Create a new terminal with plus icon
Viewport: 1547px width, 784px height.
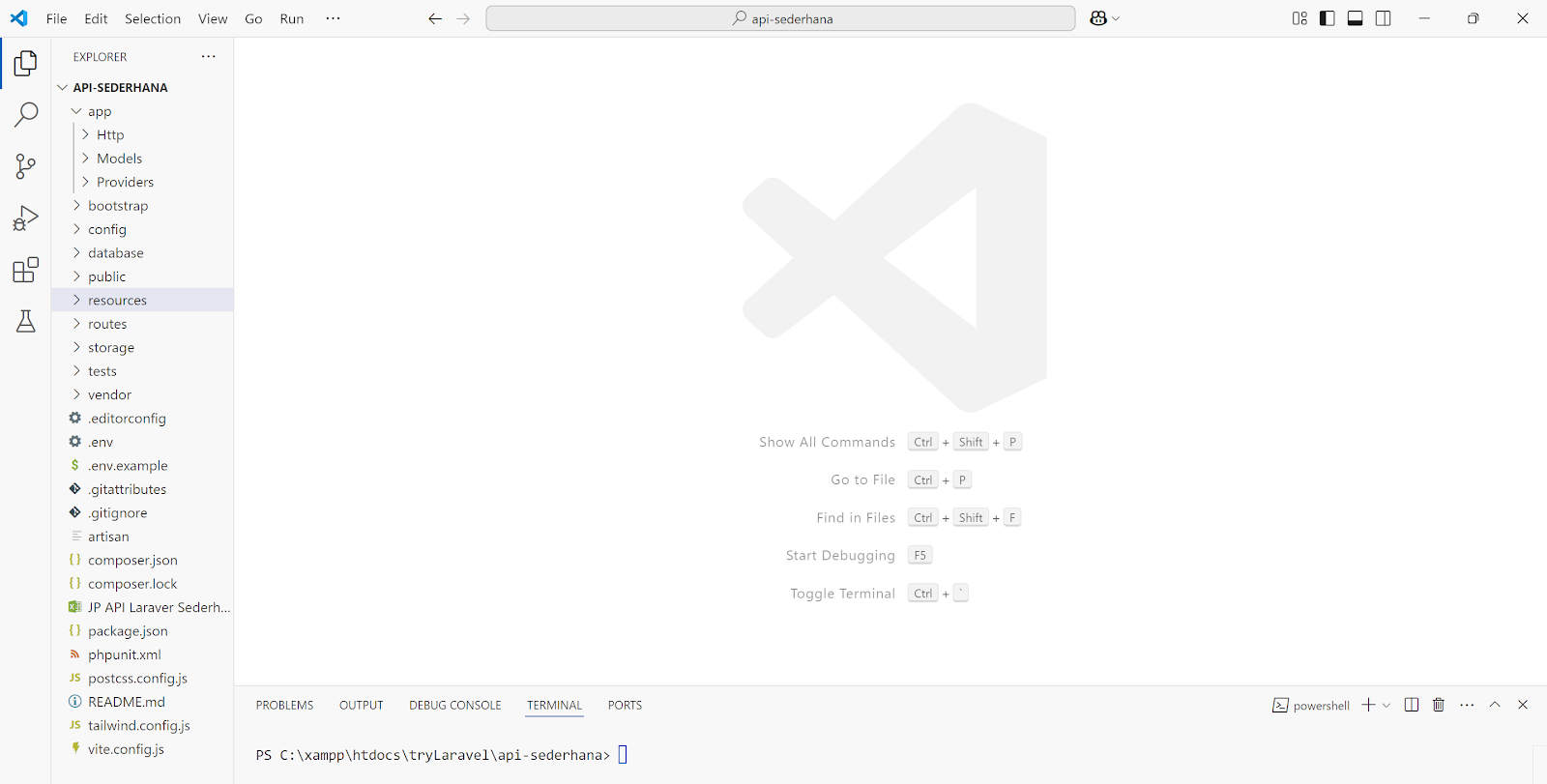[x=1368, y=705]
